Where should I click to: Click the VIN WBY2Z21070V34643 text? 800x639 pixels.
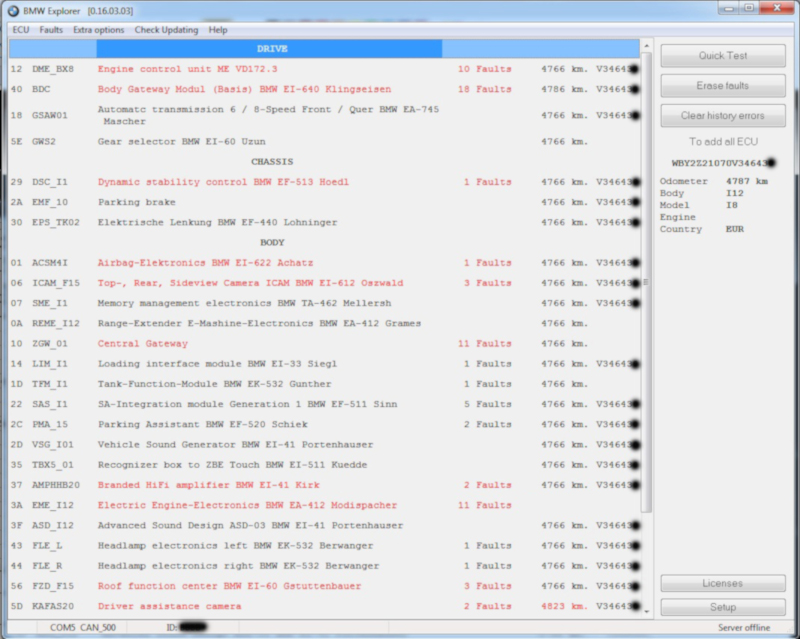coord(723,163)
